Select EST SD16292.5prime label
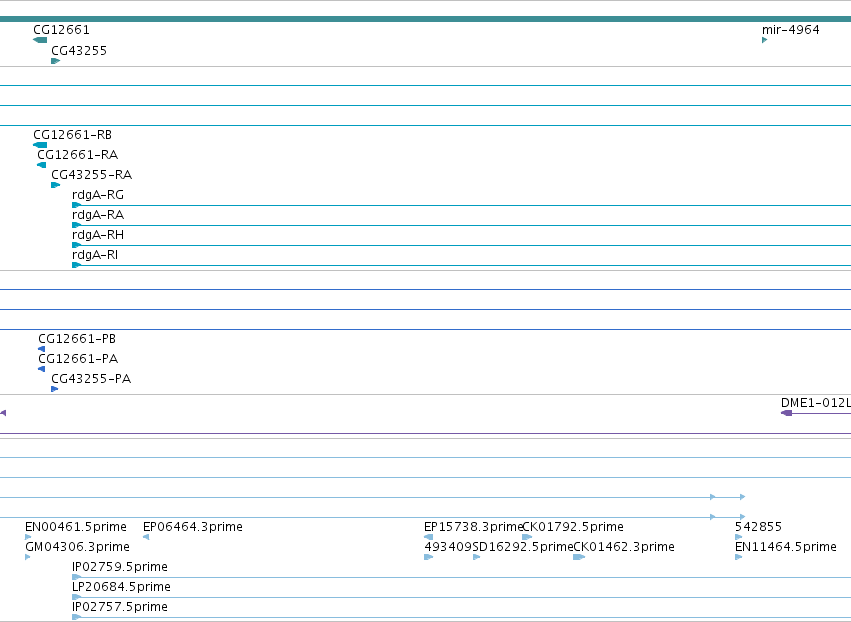Image resolution: width=851 pixels, height=622 pixels. (x=523, y=547)
